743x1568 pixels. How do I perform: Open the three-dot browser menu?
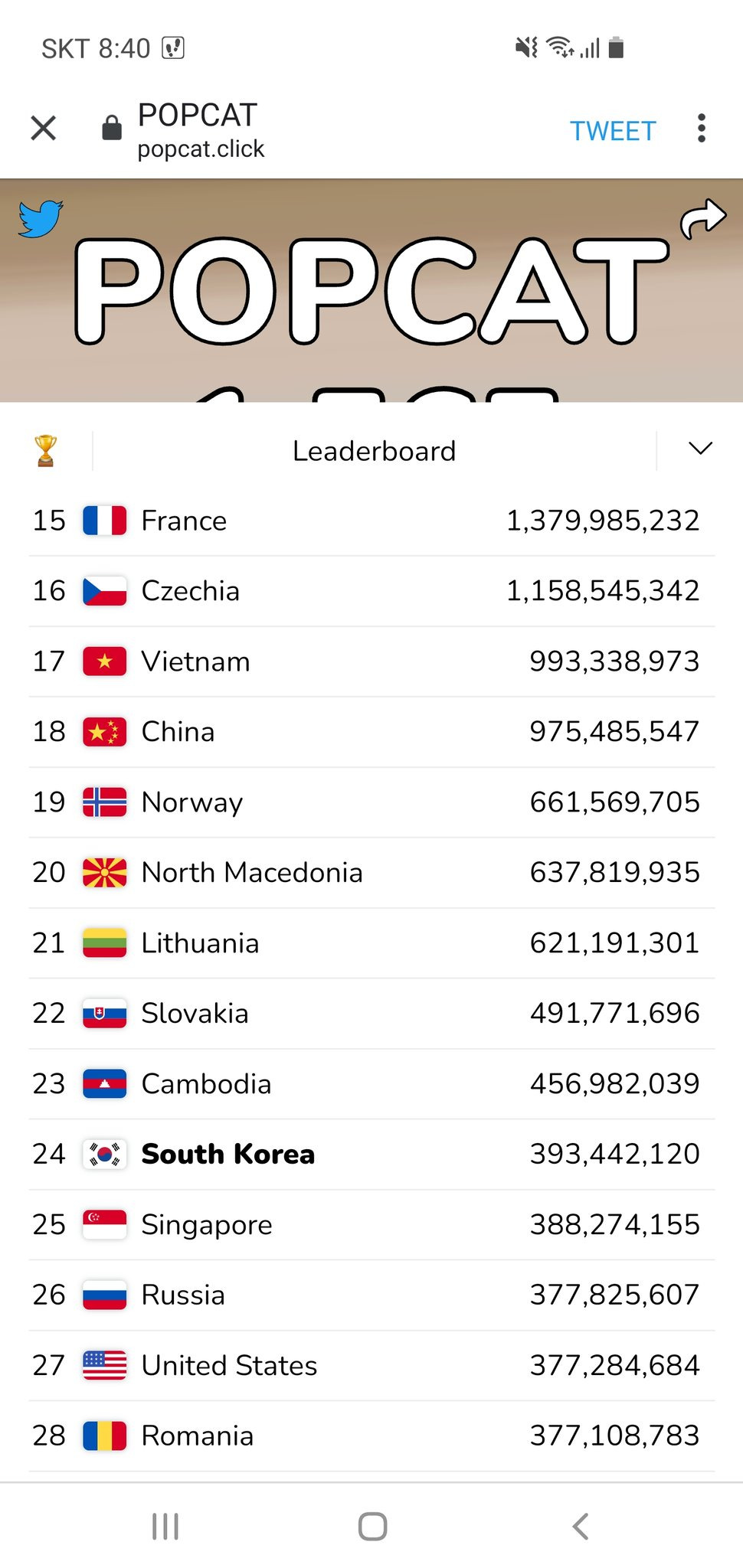point(701,129)
